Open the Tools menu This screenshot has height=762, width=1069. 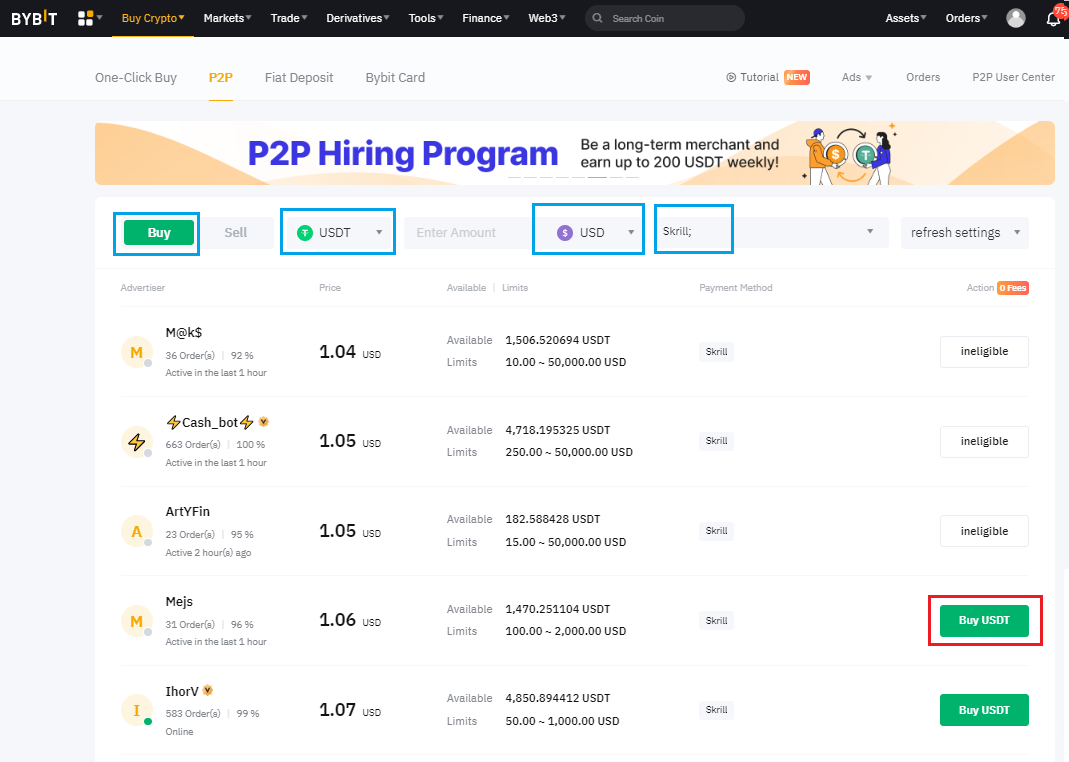[x=425, y=18]
